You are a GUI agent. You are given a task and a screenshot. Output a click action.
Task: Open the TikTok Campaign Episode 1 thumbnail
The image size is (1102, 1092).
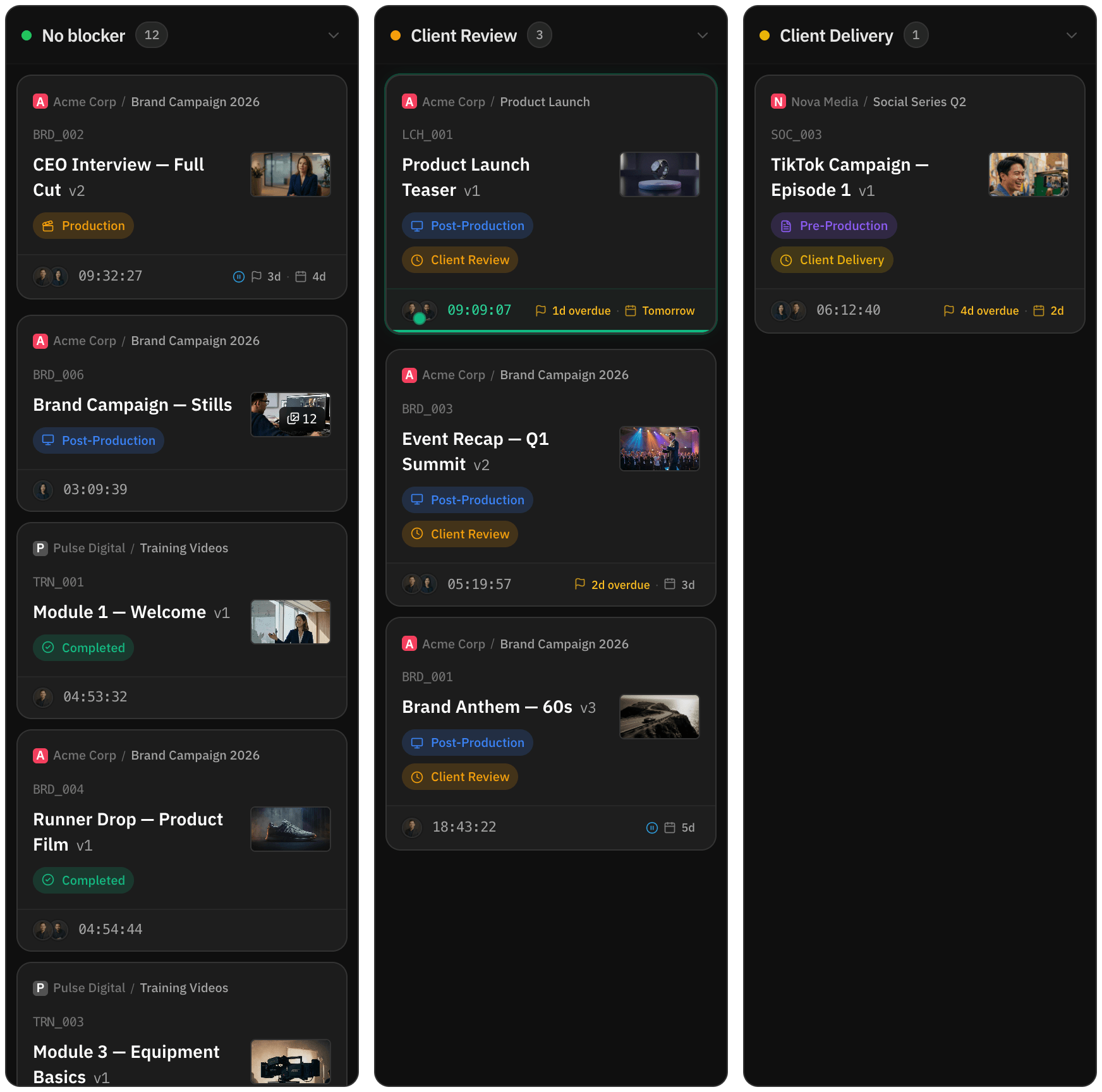point(1029,174)
